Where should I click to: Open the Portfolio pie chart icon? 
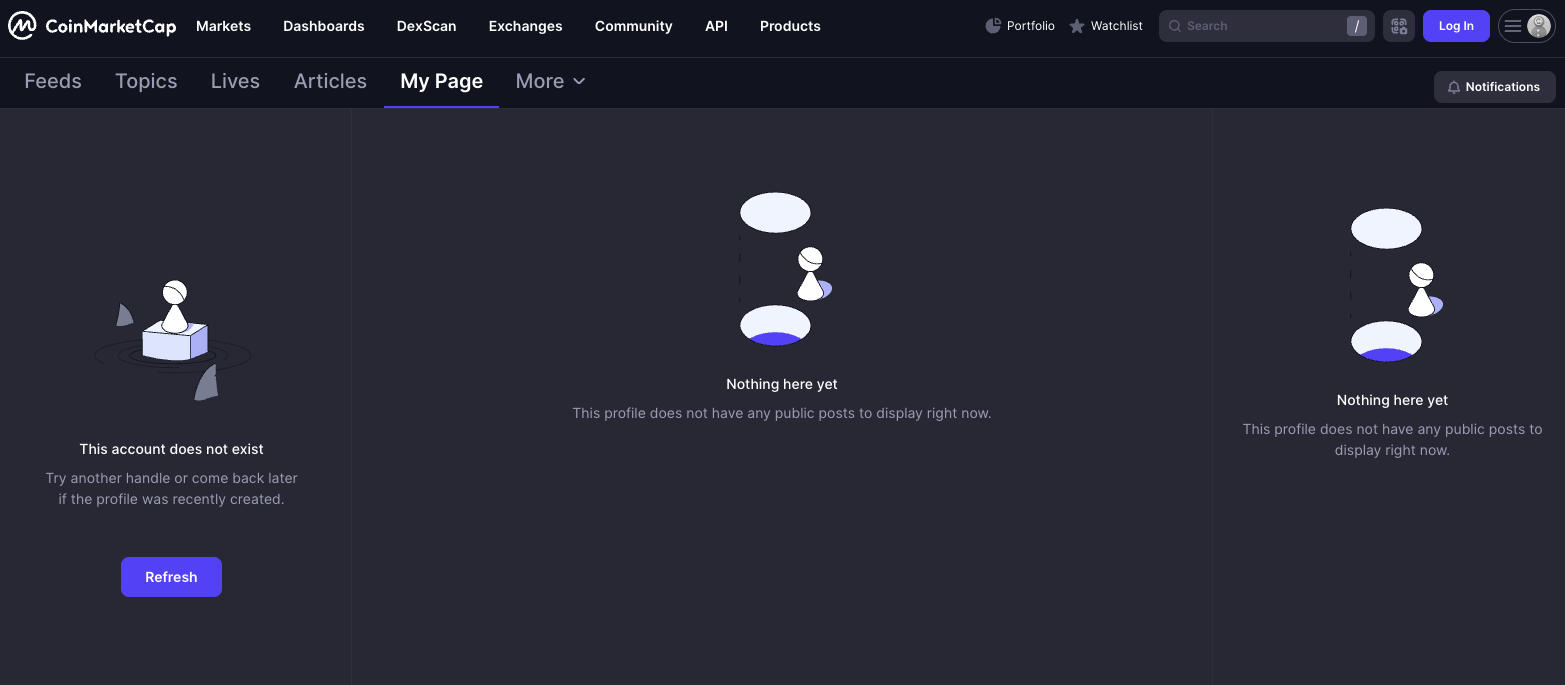point(993,26)
